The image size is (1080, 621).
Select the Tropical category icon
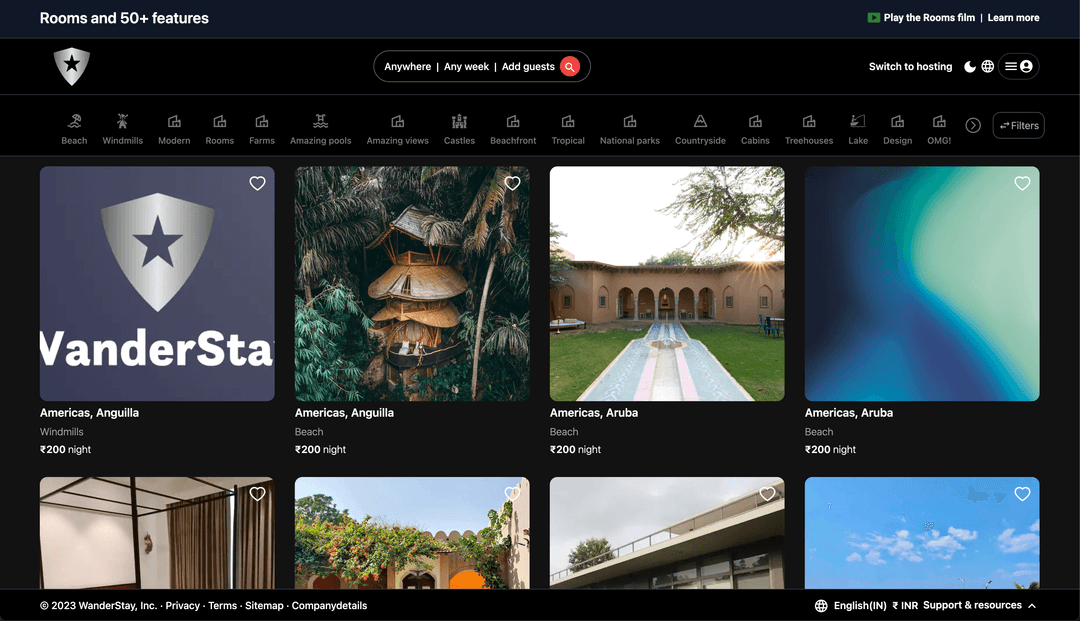568,122
